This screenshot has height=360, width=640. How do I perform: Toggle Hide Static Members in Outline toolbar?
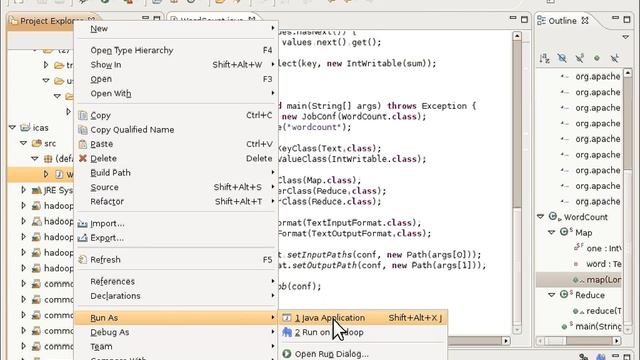[x=580, y=58]
